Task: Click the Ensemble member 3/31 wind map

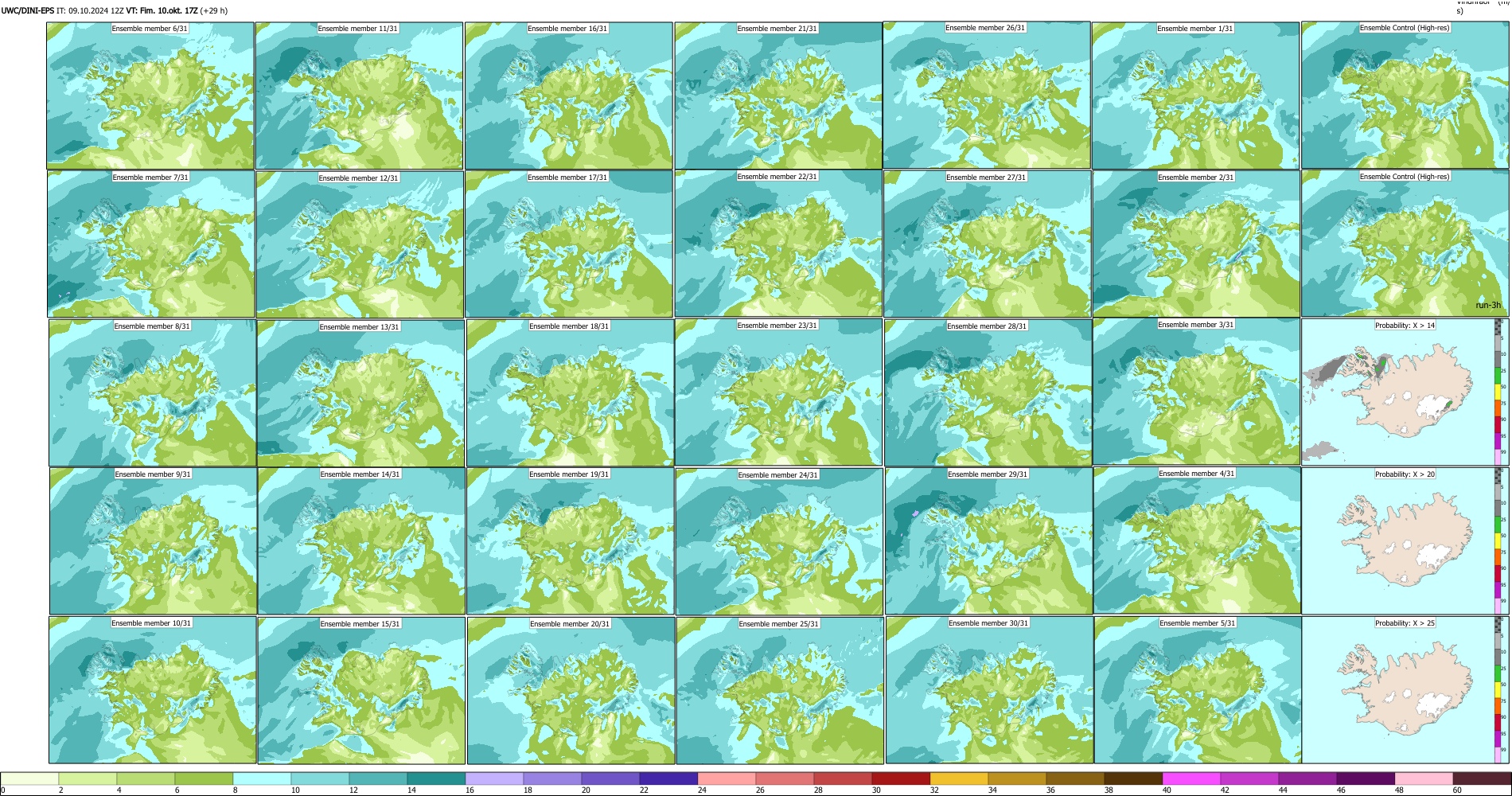Action: [x=1197, y=392]
